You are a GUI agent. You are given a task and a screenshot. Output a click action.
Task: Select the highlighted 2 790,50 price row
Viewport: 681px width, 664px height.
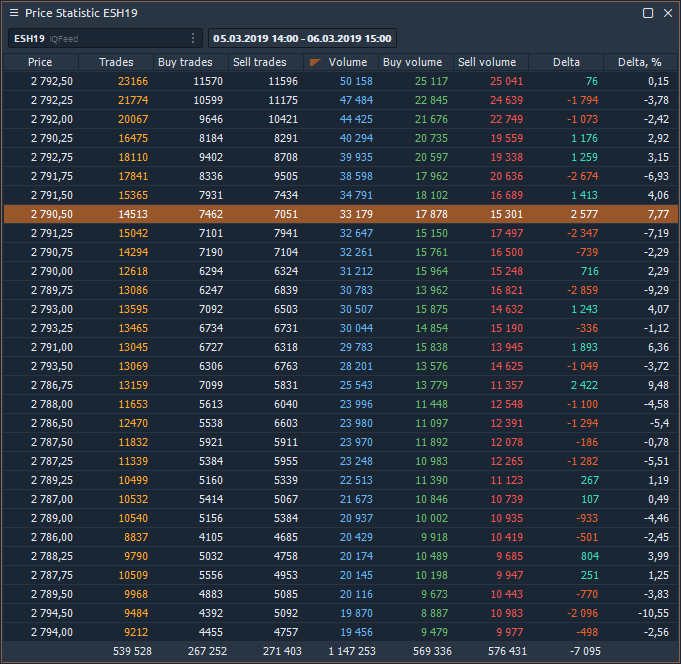pyautogui.click(x=340, y=214)
